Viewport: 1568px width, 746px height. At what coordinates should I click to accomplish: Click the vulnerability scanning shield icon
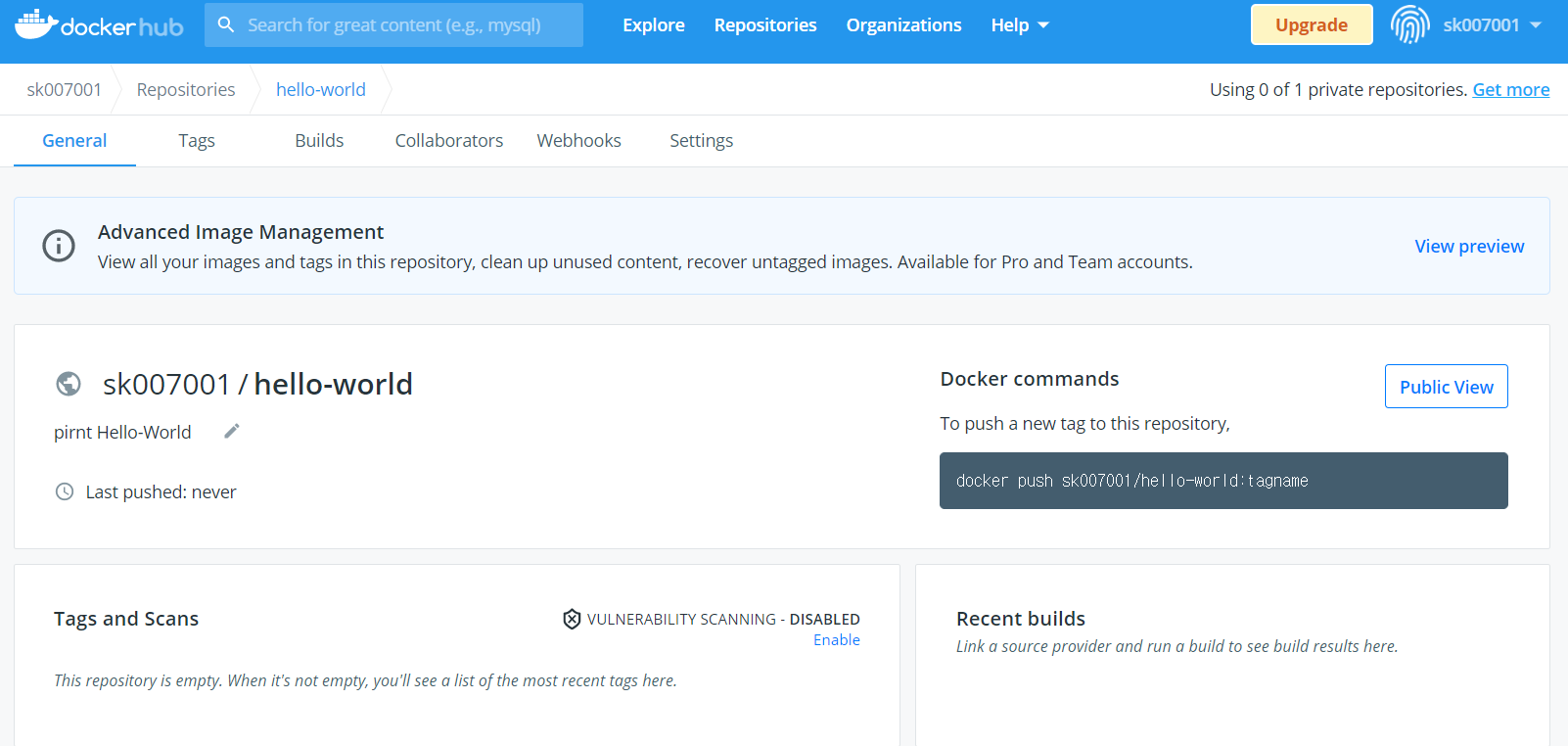pyautogui.click(x=572, y=619)
